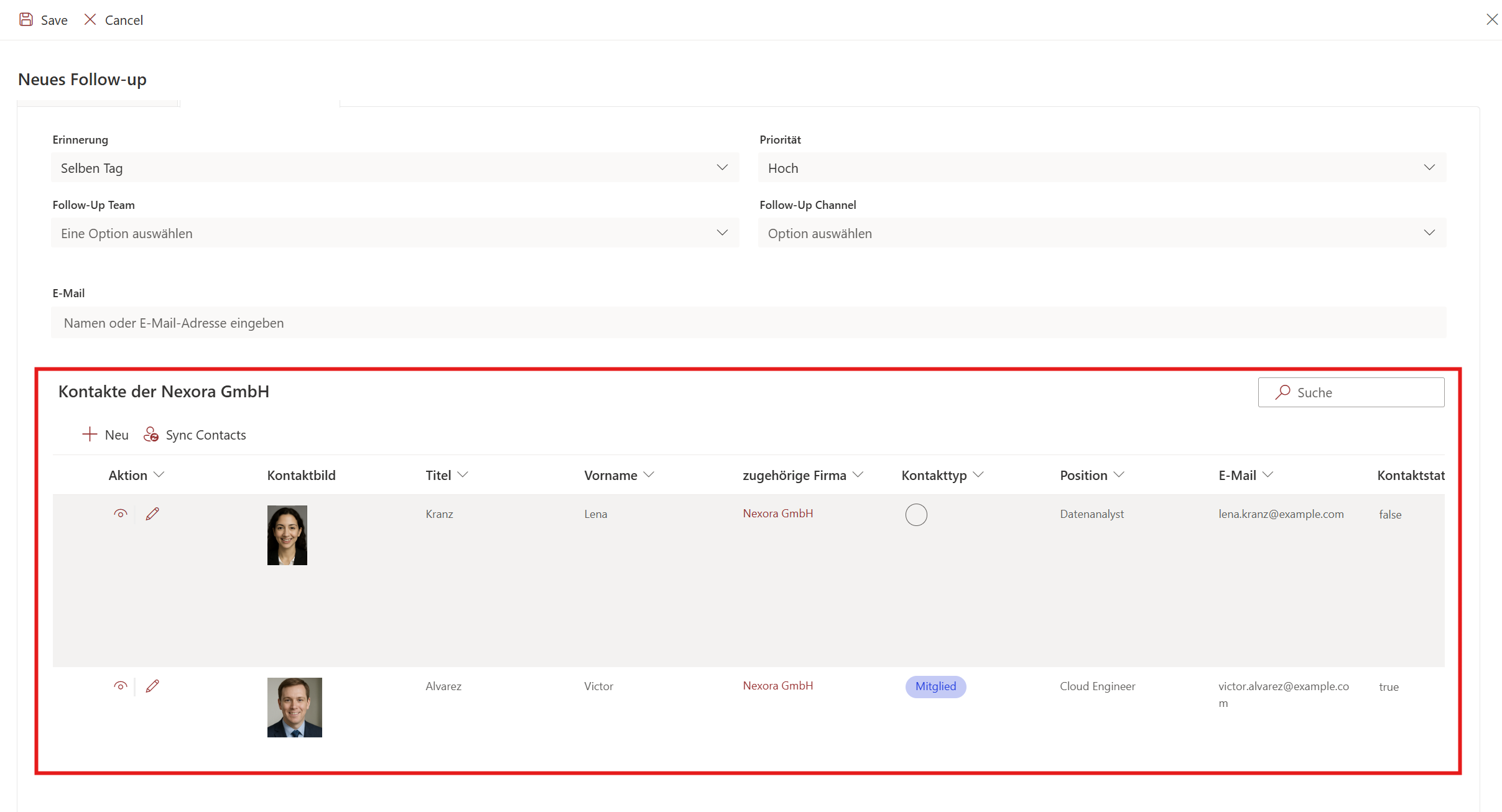This screenshot has height=812, width=1502.
Task: Click Victor Alvarez's contact photo
Action: tap(294, 708)
